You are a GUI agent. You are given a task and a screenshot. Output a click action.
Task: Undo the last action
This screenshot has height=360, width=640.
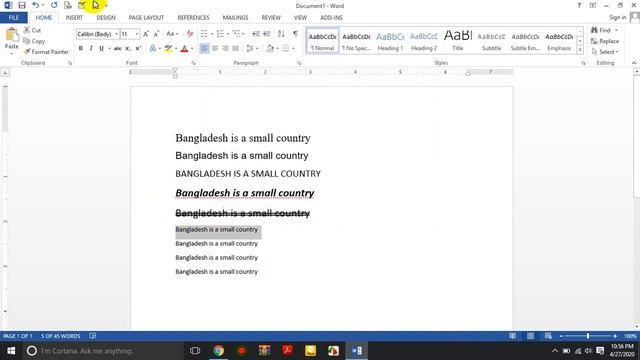[x=36, y=5]
